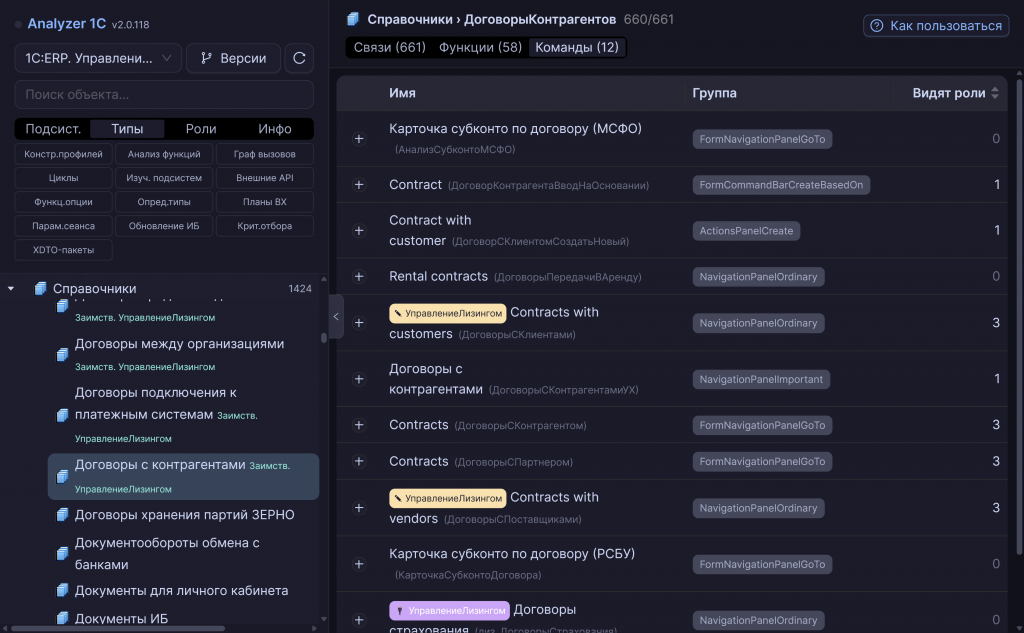1024x633 pixels.
Task: Open Обновление ИБ tool
Action: (x=164, y=226)
